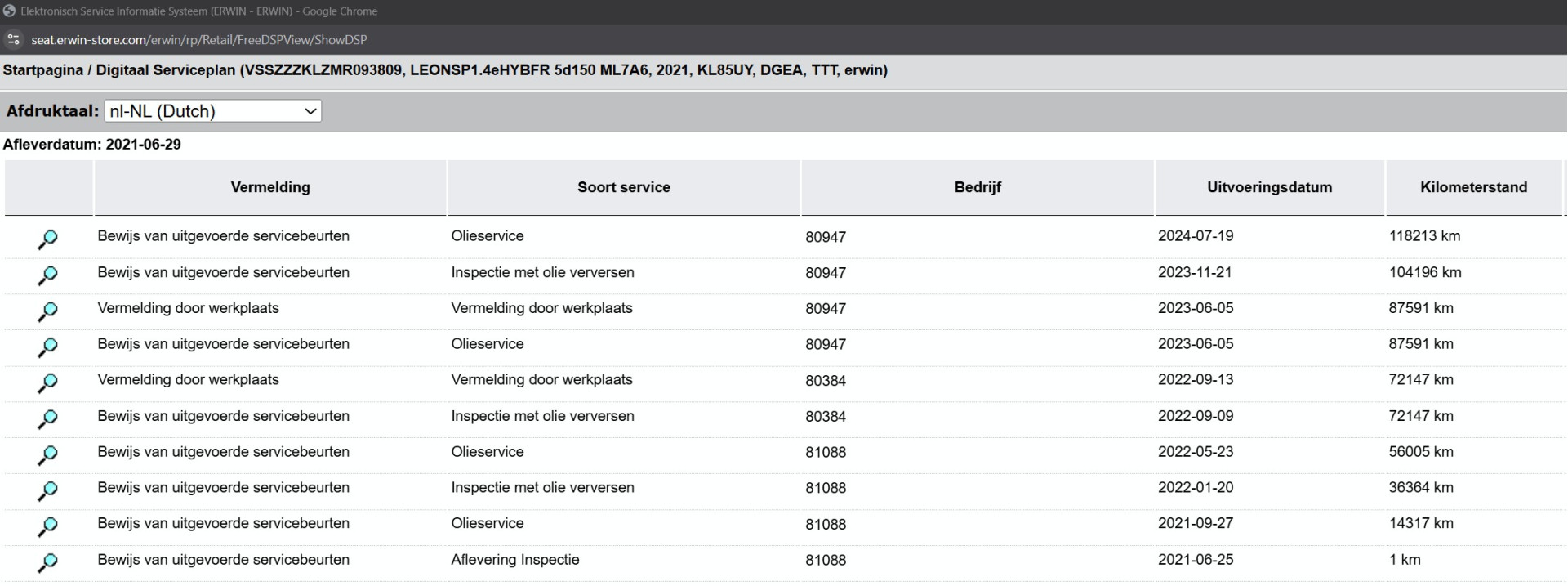Screen dimensions: 1568x586
Task: Show the Aflevering Inspectie record details
Action: coord(47,562)
